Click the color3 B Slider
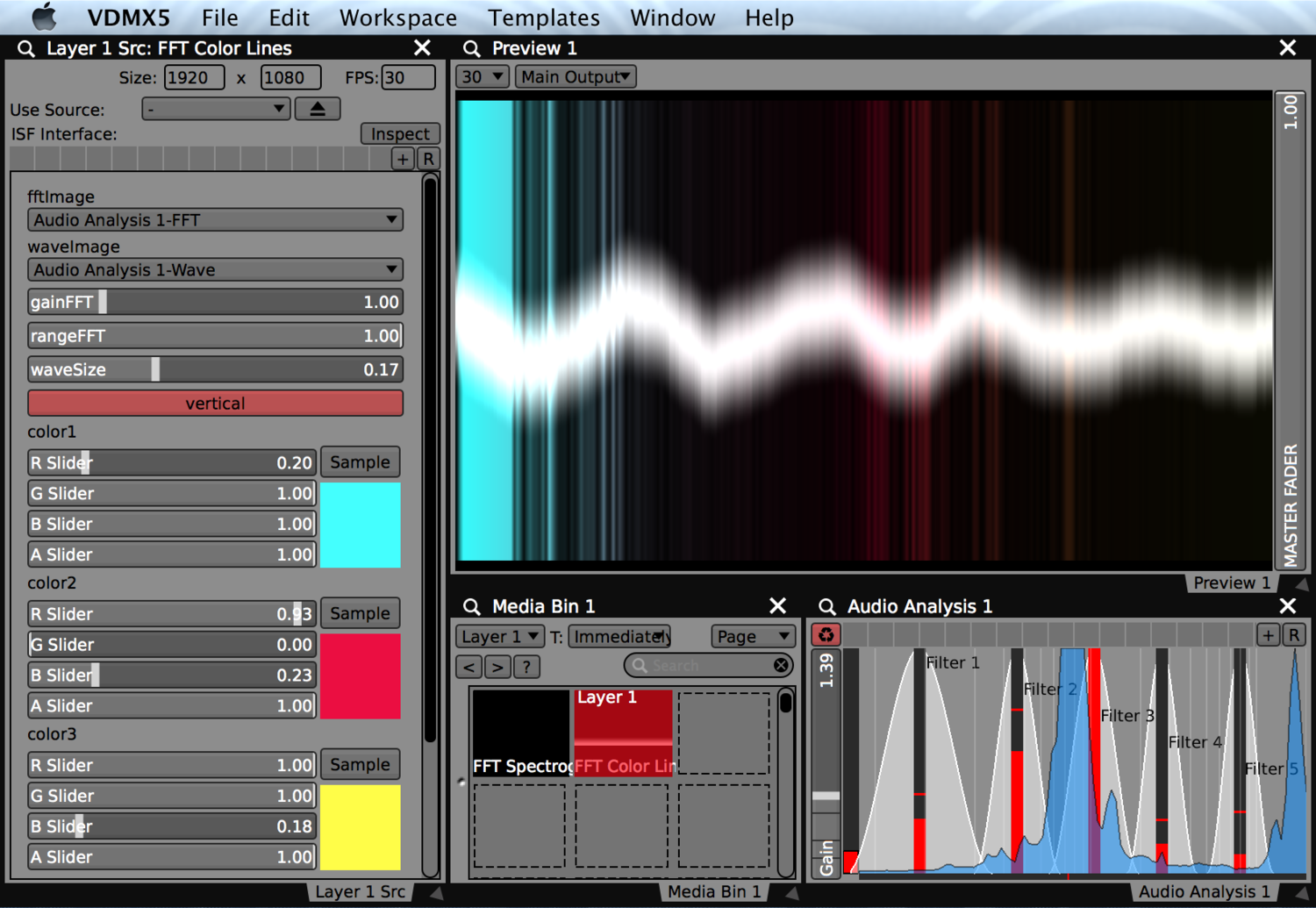The height and width of the screenshot is (908, 1316). (171, 826)
